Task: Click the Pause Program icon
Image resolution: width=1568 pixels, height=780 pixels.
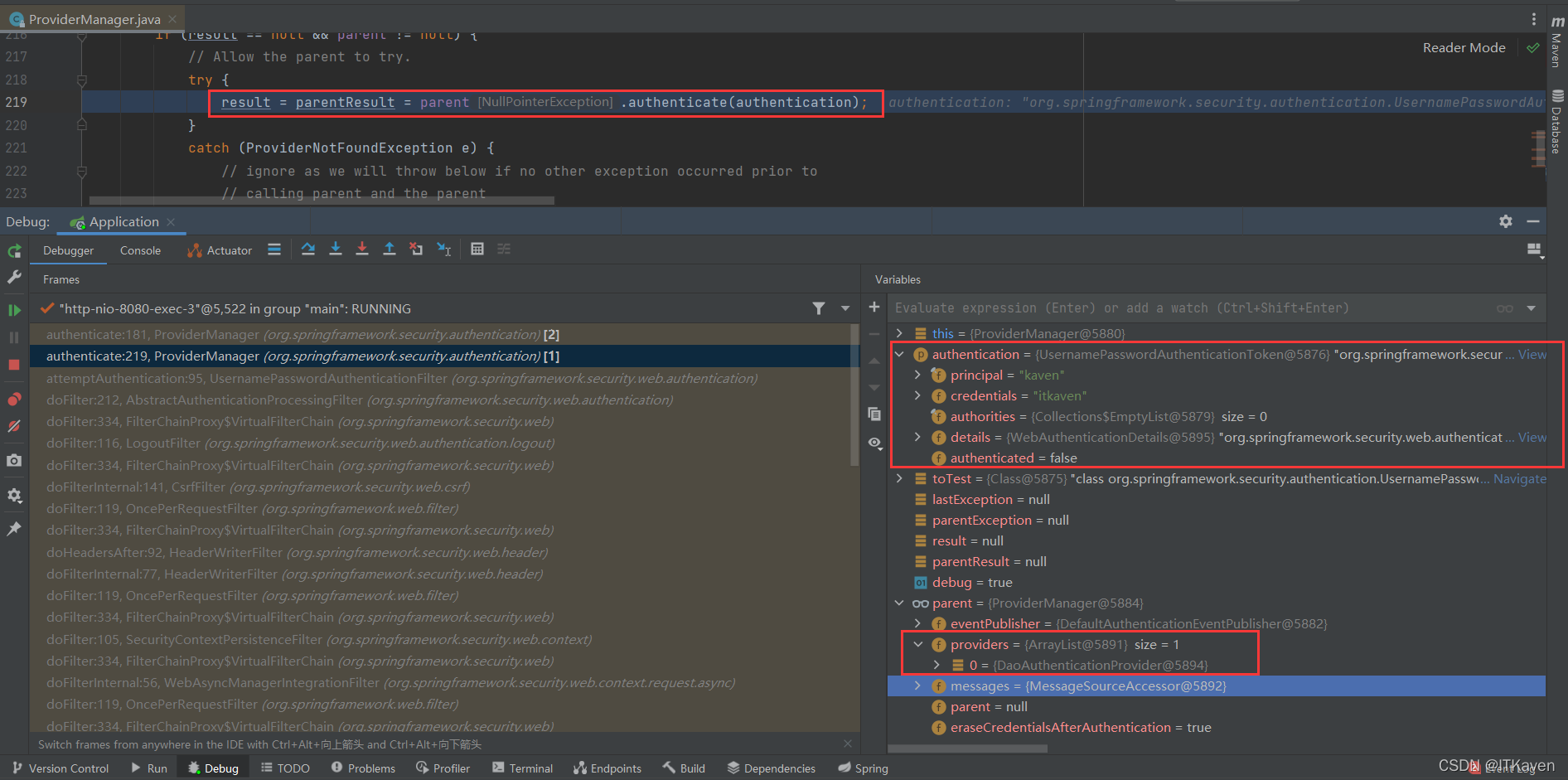Action: click(x=14, y=337)
